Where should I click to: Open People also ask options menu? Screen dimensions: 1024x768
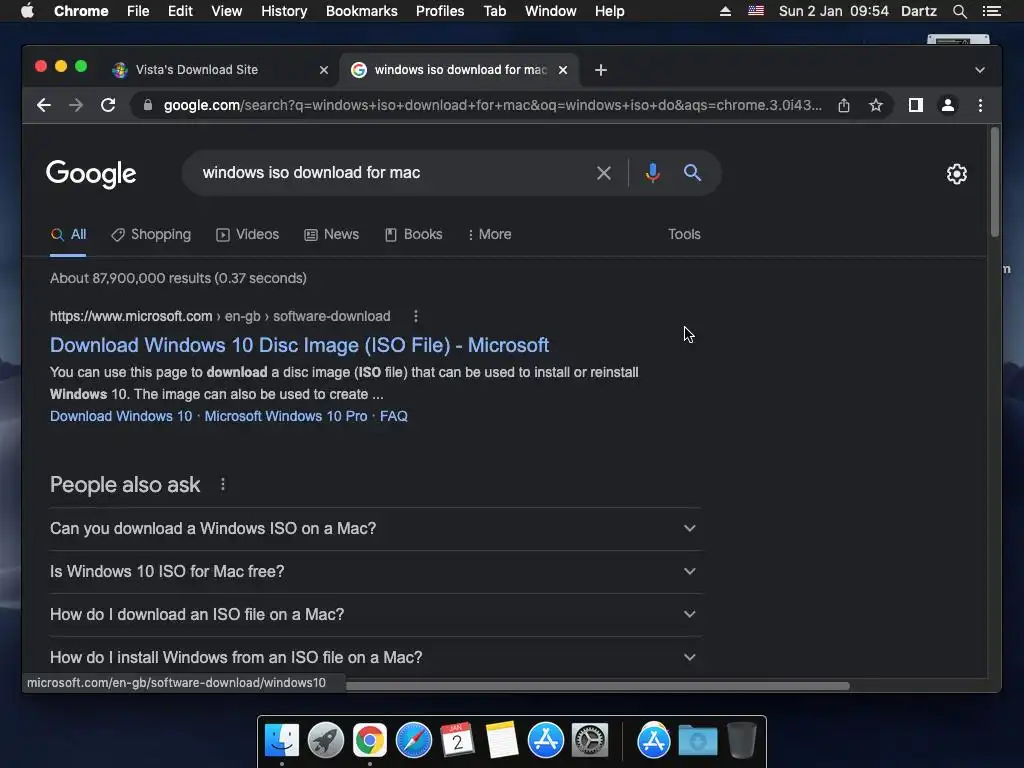coord(223,484)
